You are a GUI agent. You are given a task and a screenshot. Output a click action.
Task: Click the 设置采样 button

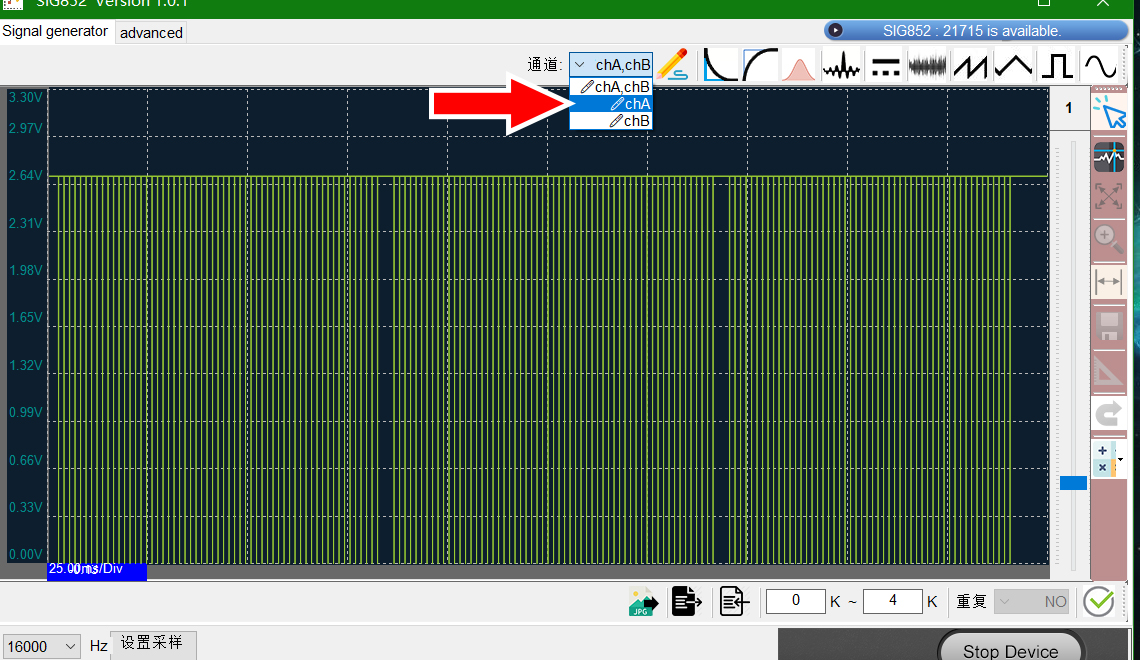coord(153,643)
